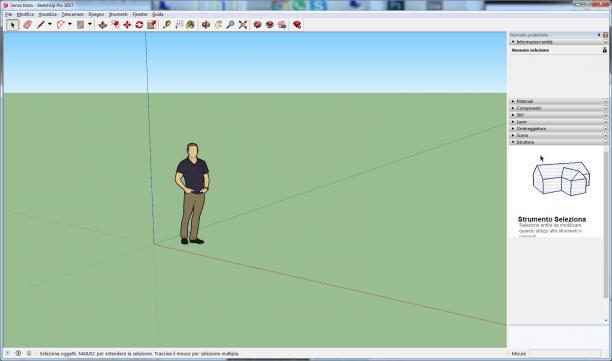The height and width of the screenshot is (361, 612).
Task: Open the Telecamera menu
Action: tap(72, 14)
